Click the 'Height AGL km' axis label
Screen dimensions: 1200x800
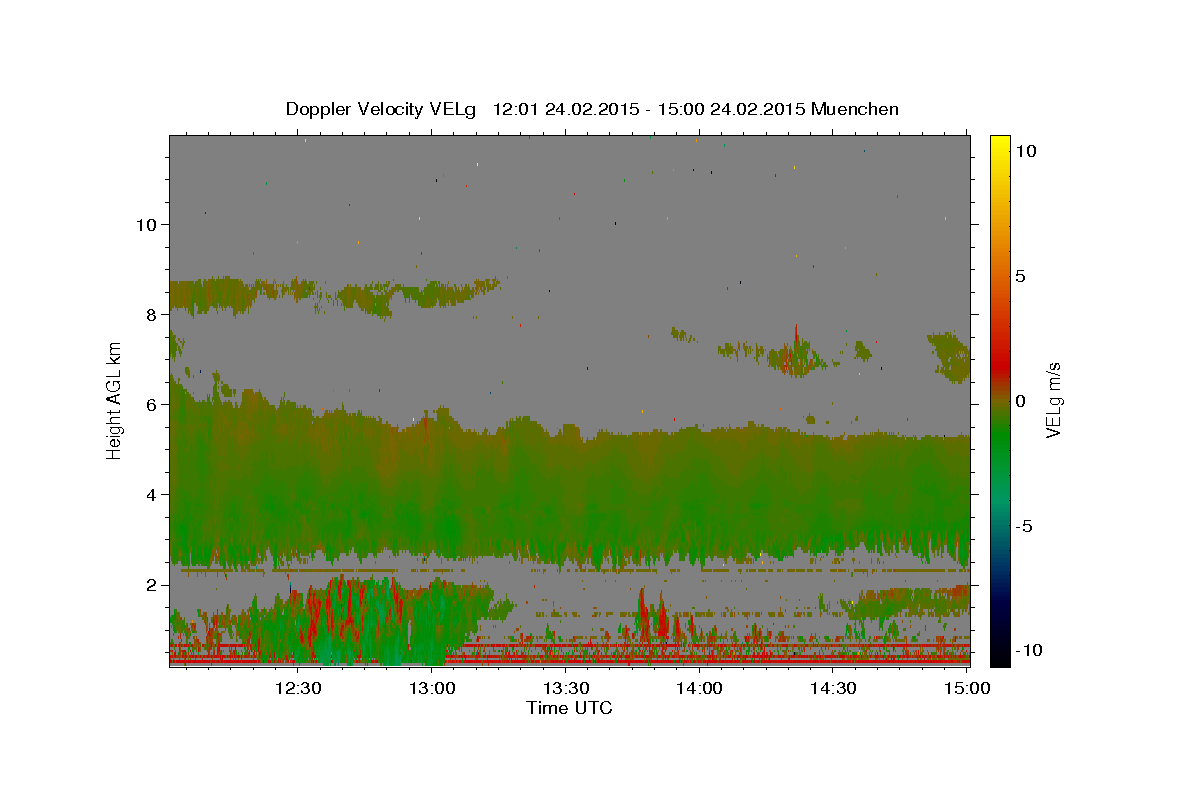tap(115, 400)
